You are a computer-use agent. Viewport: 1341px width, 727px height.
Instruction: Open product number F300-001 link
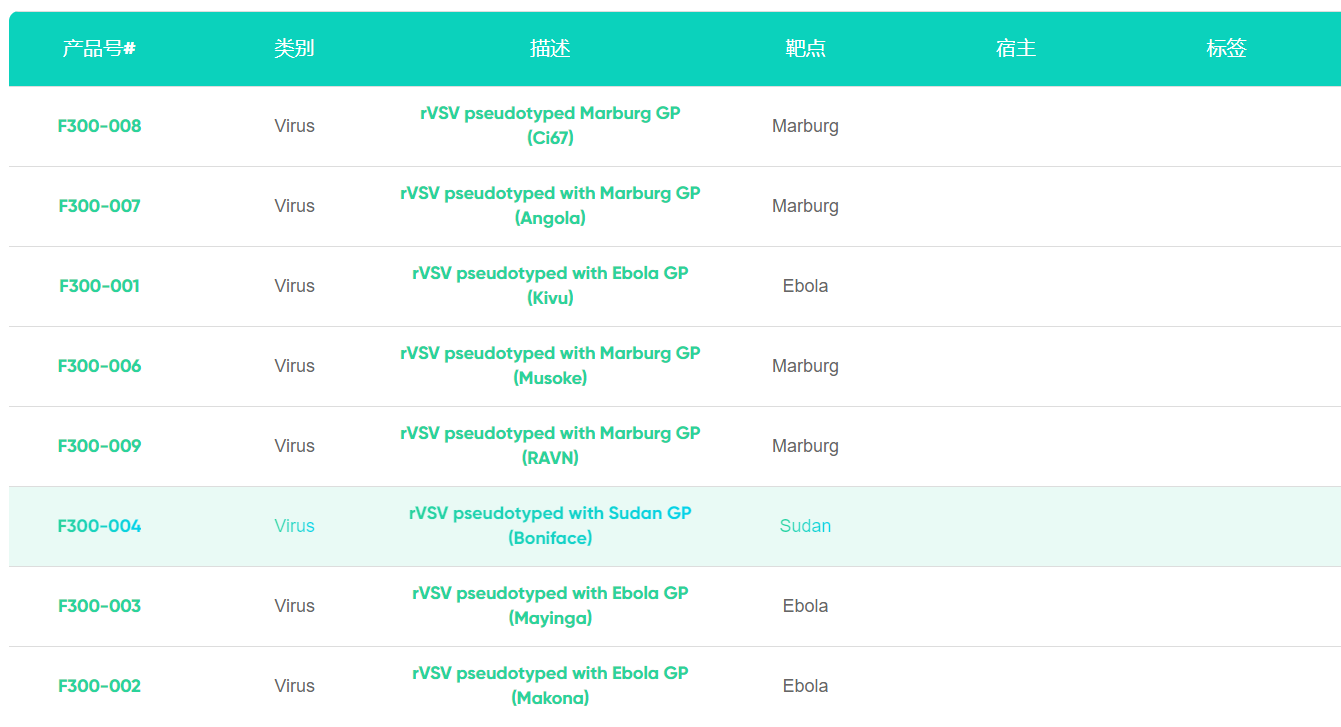pyautogui.click(x=99, y=286)
